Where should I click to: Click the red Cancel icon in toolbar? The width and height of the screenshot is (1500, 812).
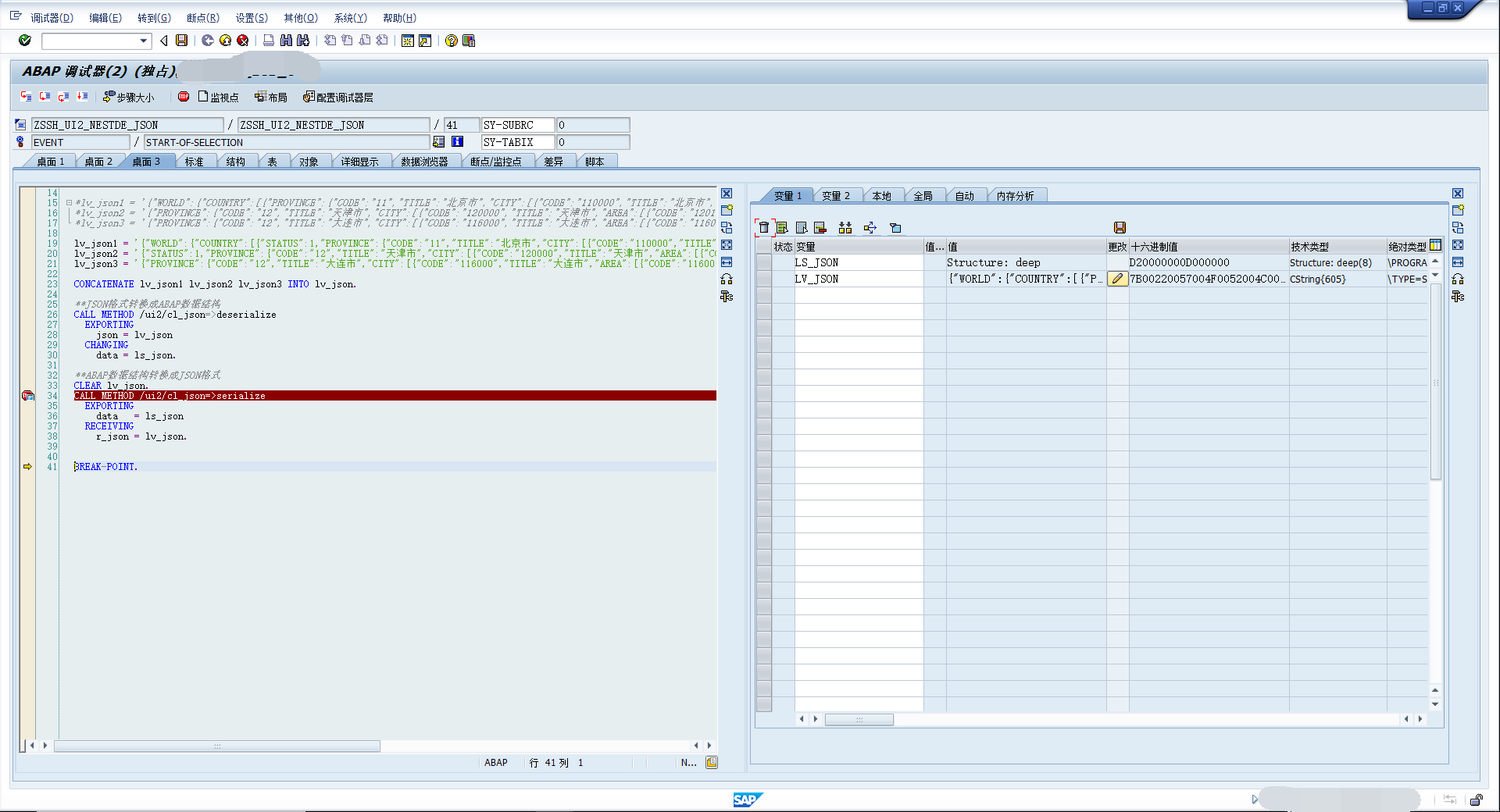point(243,41)
